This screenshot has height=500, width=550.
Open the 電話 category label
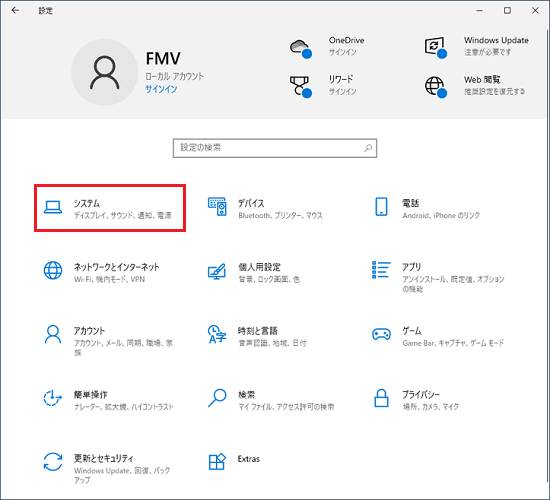click(410, 203)
